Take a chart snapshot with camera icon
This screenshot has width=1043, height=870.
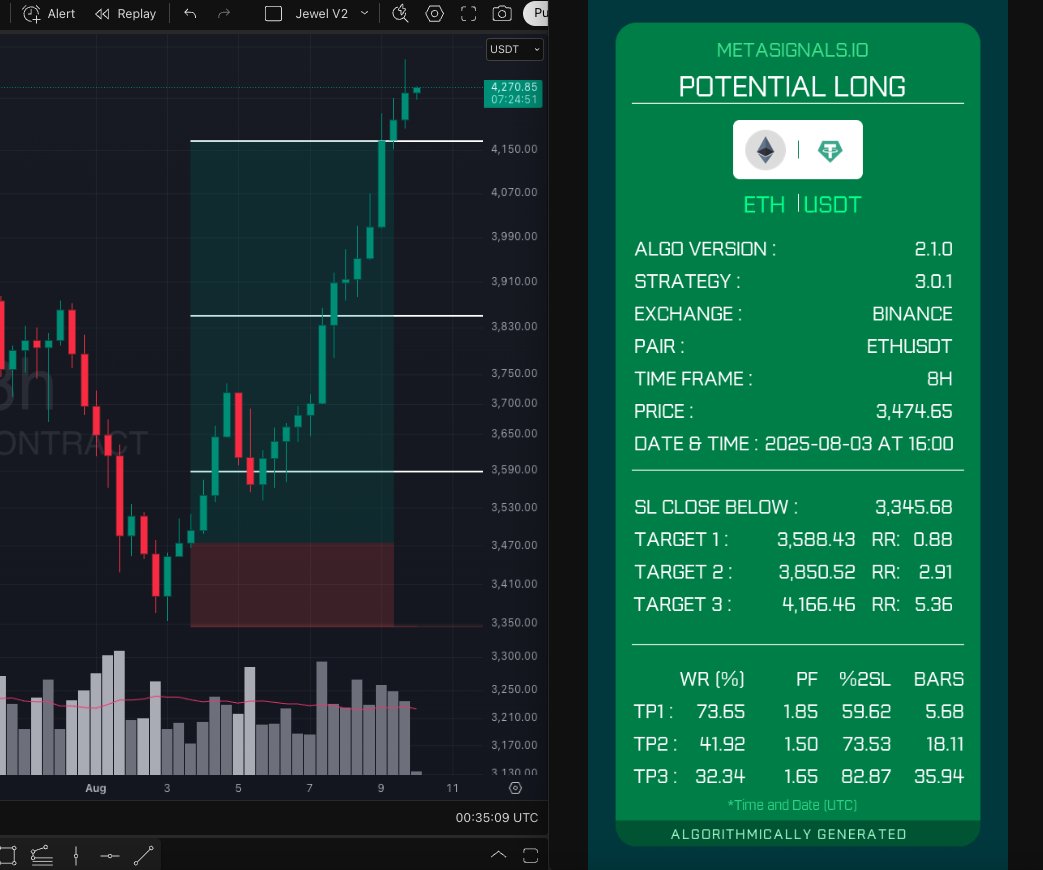coord(502,13)
